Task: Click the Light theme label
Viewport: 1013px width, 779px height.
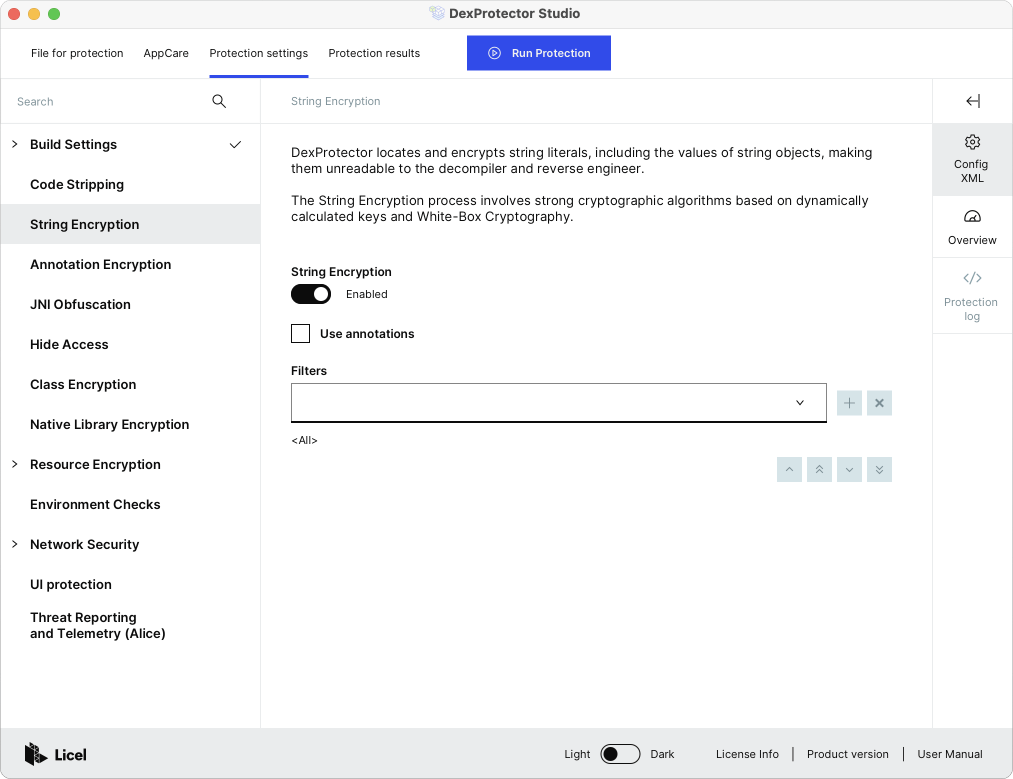Action: pyautogui.click(x=577, y=754)
